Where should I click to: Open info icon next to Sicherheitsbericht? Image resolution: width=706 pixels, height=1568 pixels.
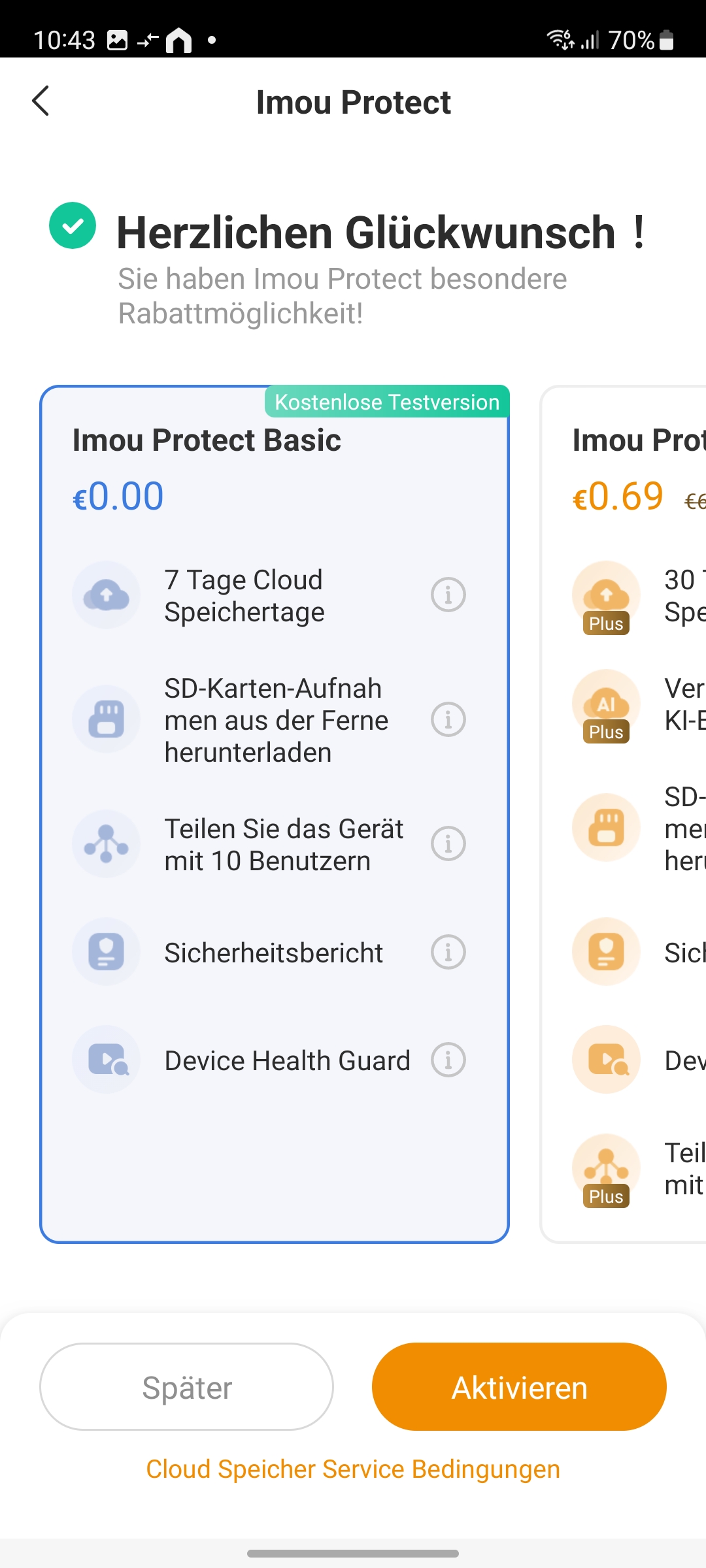448,952
